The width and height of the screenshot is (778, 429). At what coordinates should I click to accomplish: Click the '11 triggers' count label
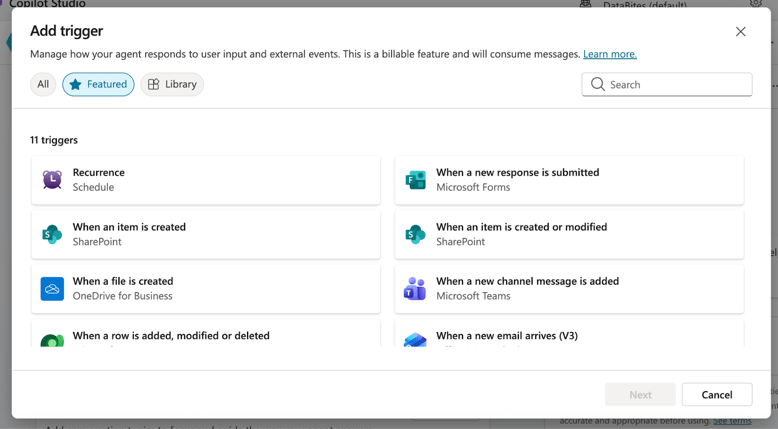(x=54, y=140)
